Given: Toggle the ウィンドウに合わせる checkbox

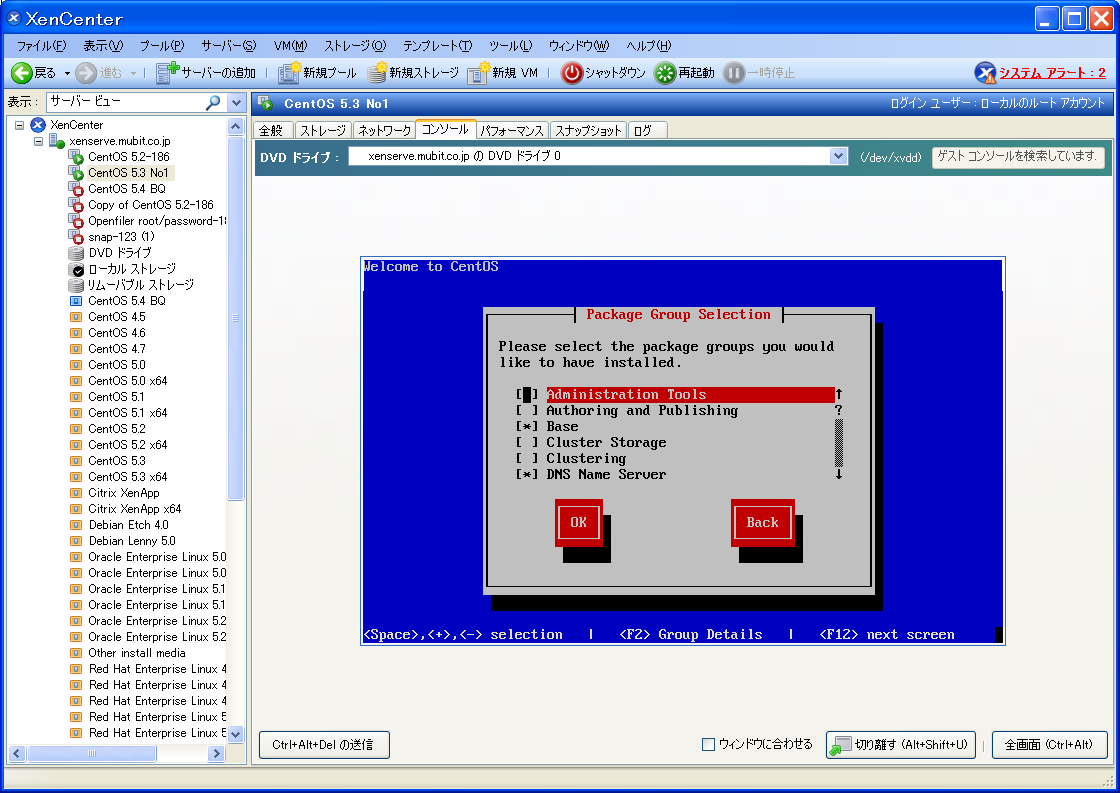Looking at the screenshot, I should tap(709, 744).
